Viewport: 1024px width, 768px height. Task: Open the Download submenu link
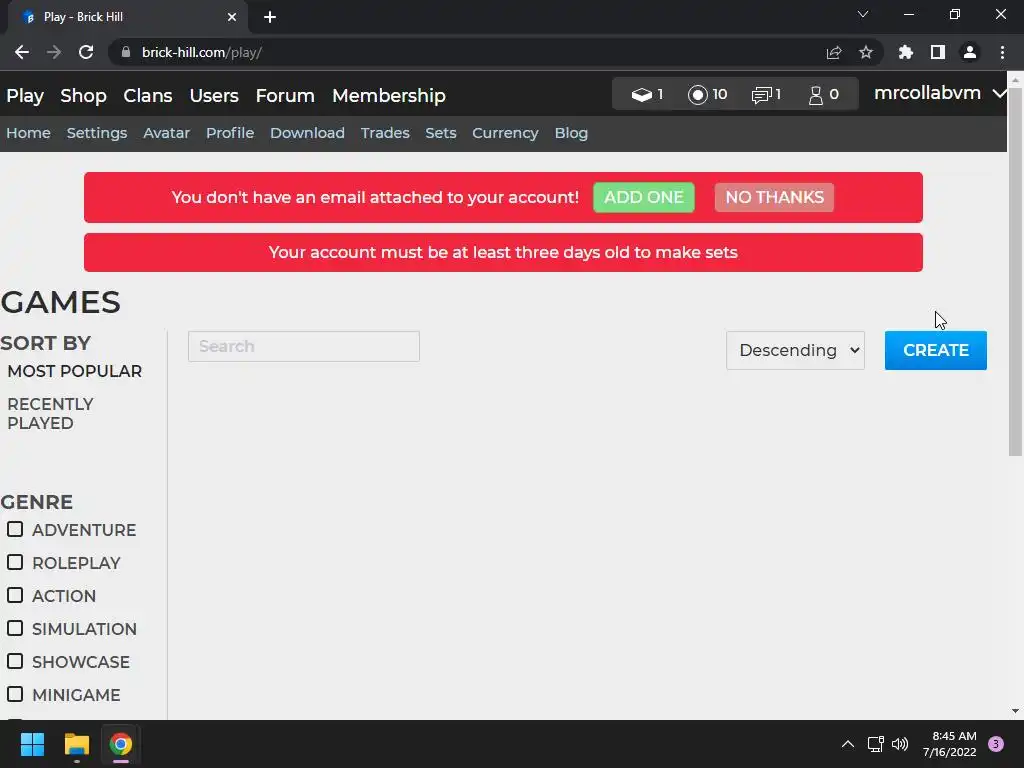click(x=308, y=133)
